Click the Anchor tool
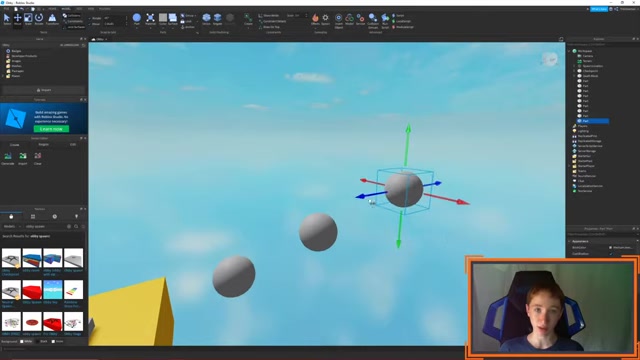The width and height of the screenshot is (640, 360). [188, 27]
